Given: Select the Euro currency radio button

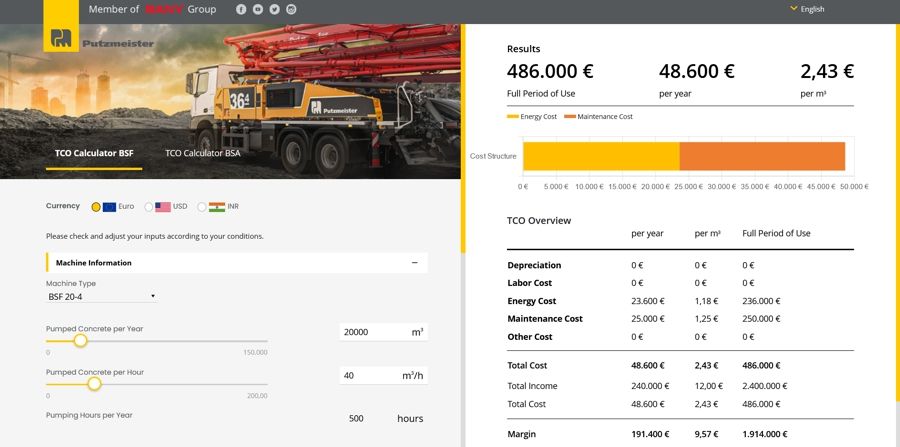Looking at the screenshot, I should [96, 207].
